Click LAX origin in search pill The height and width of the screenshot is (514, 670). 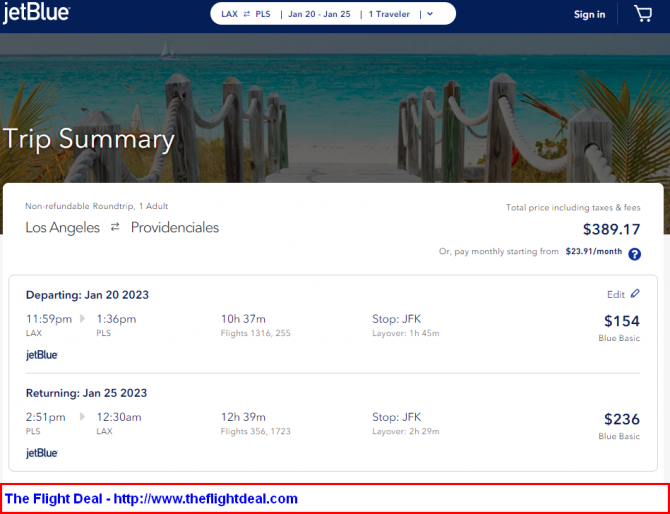click(229, 14)
